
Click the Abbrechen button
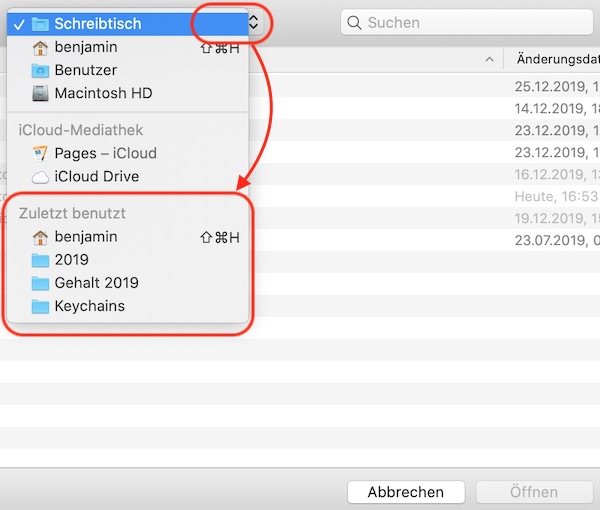point(406,492)
